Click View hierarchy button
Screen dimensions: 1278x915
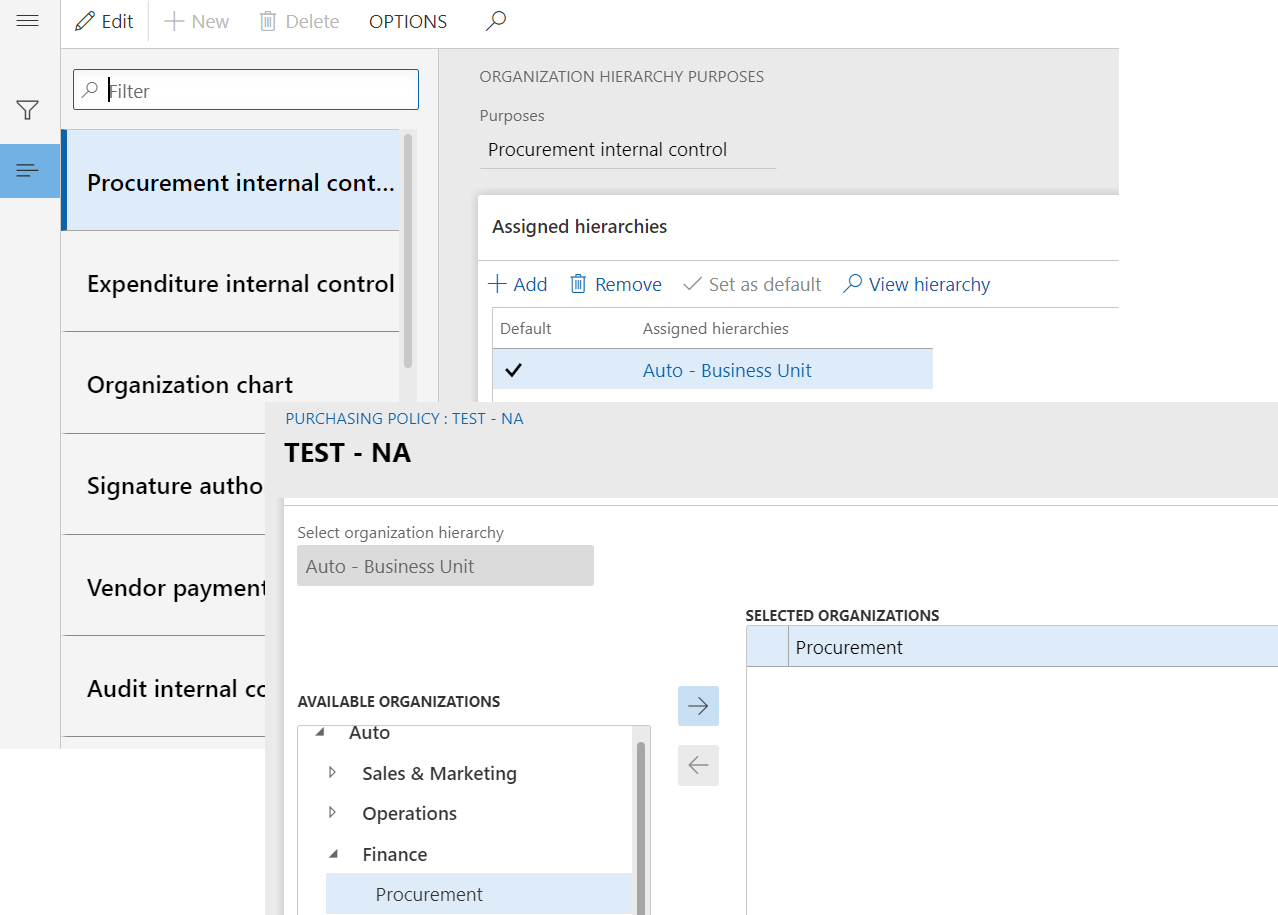[x=917, y=285]
